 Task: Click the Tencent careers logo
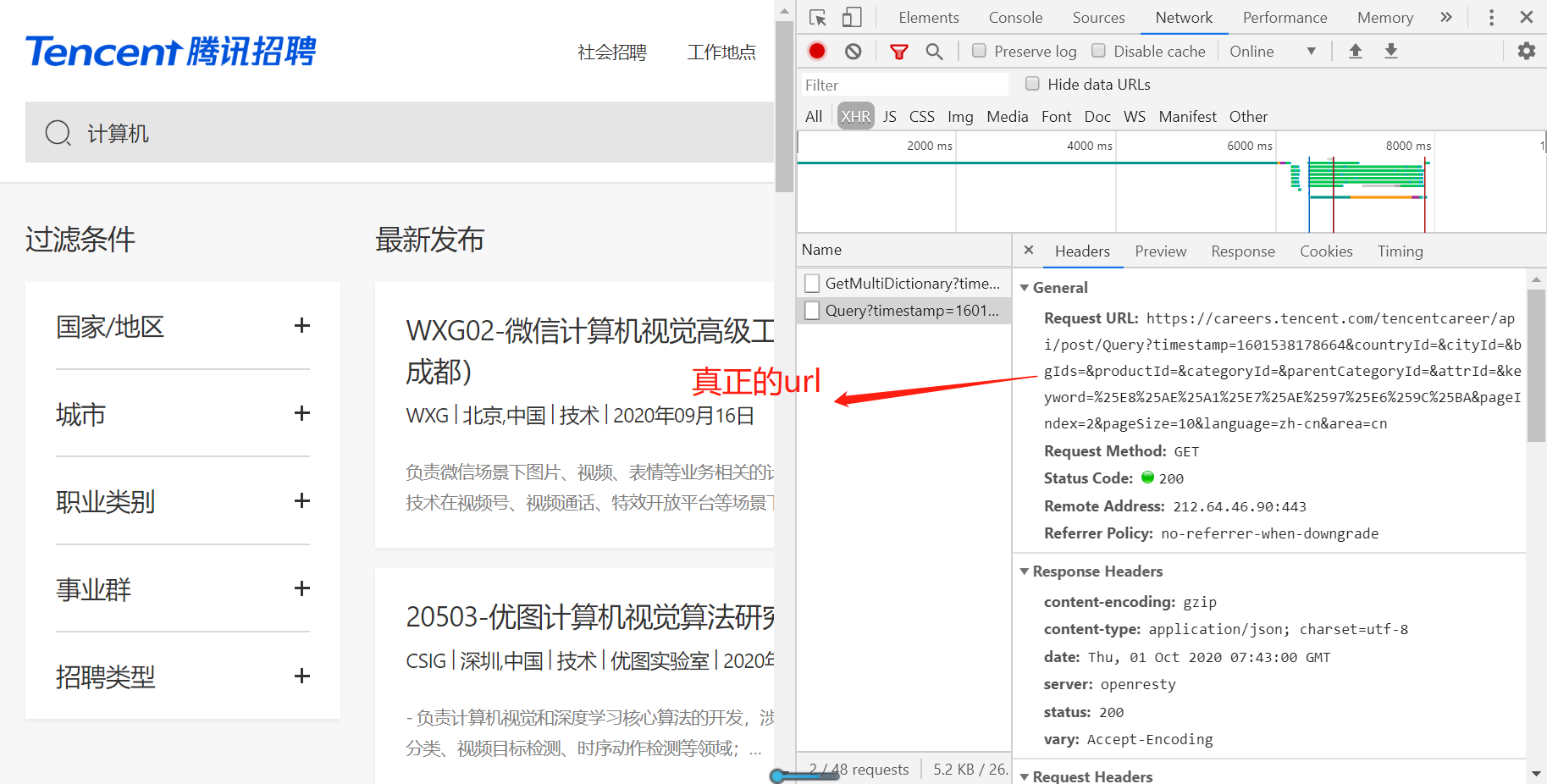pos(171,51)
